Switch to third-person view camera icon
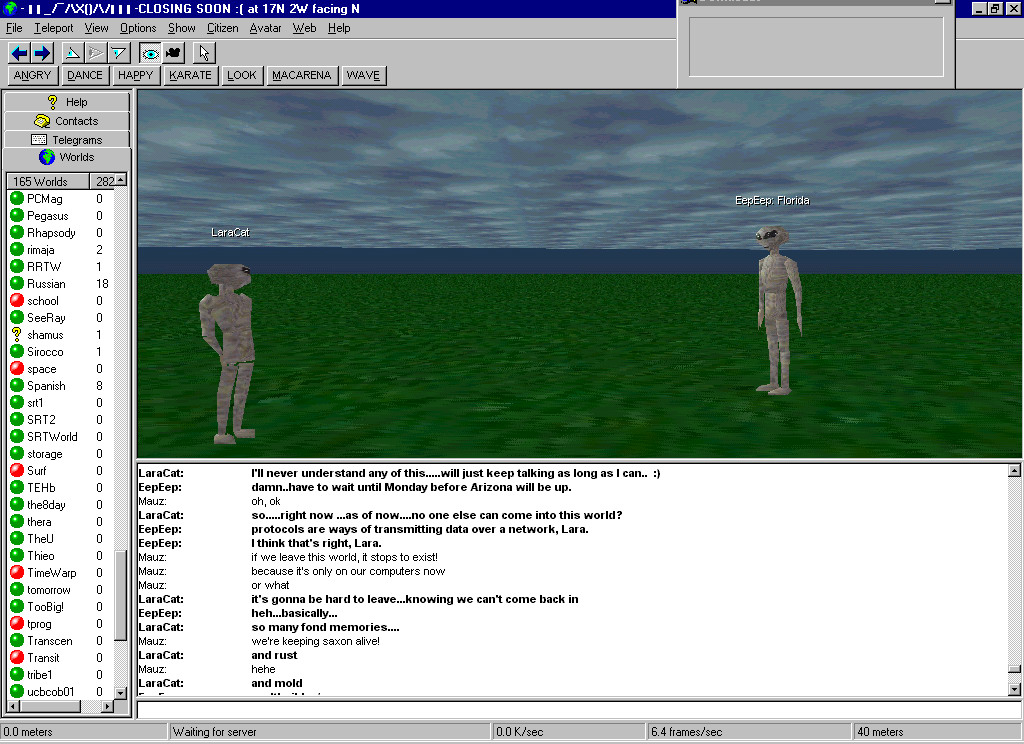 tap(172, 53)
